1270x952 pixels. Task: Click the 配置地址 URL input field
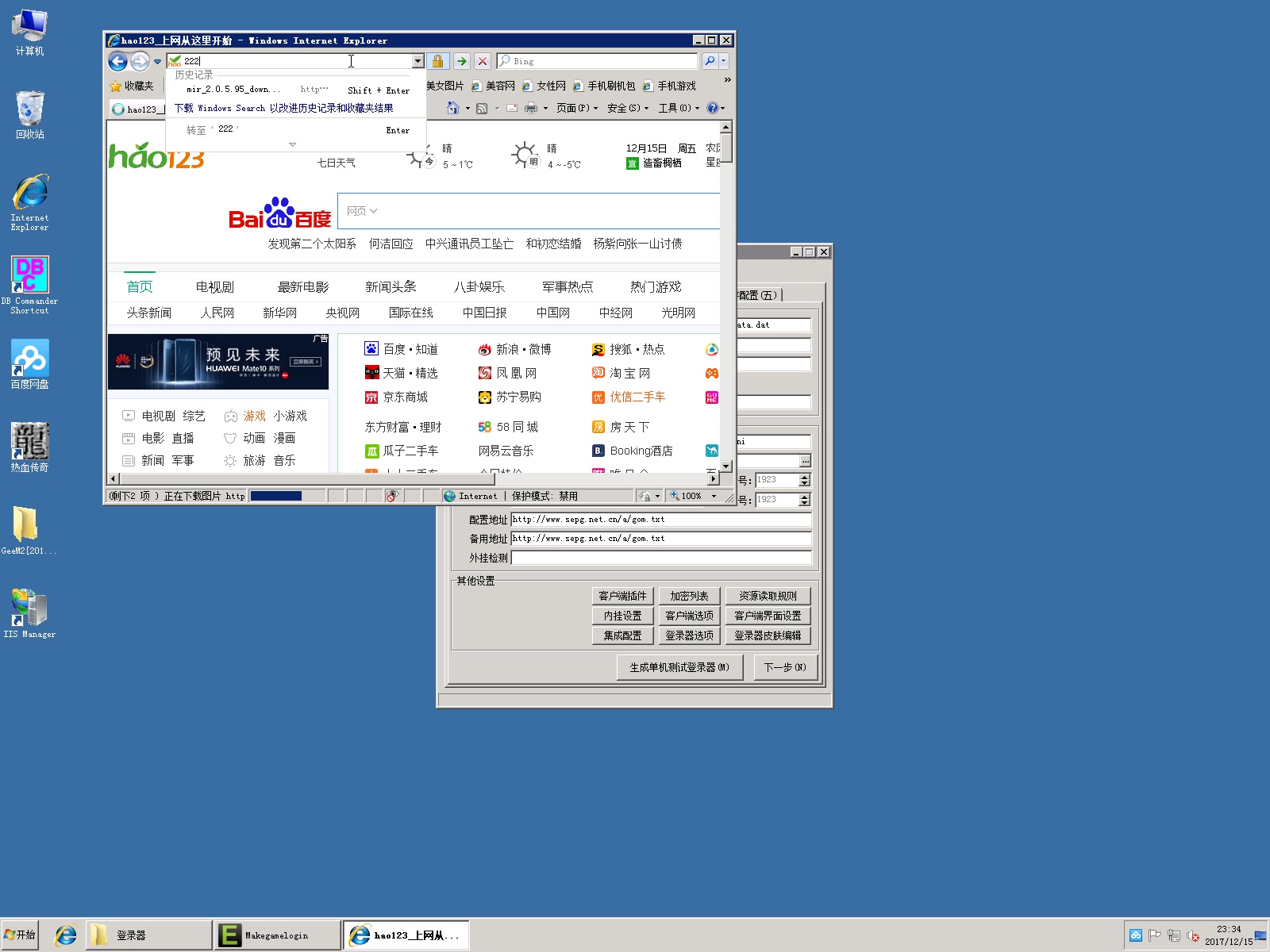click(x=661, y=520)
